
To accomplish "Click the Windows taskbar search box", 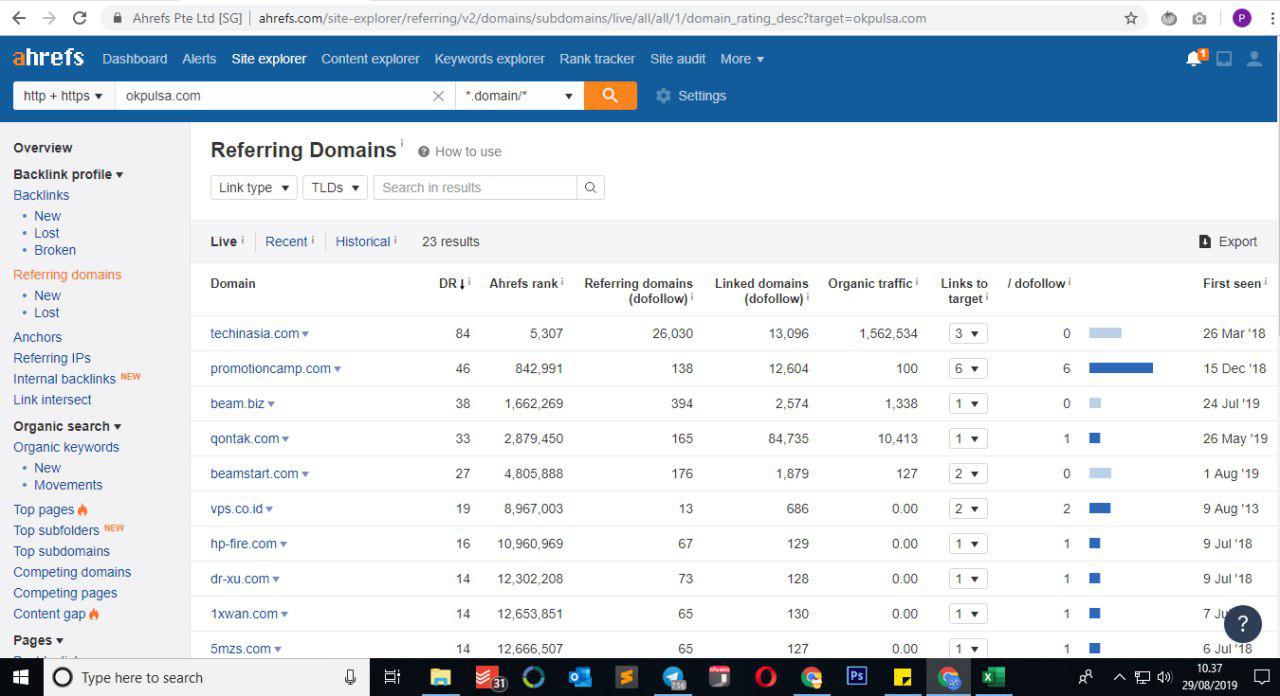I will 206,677.
